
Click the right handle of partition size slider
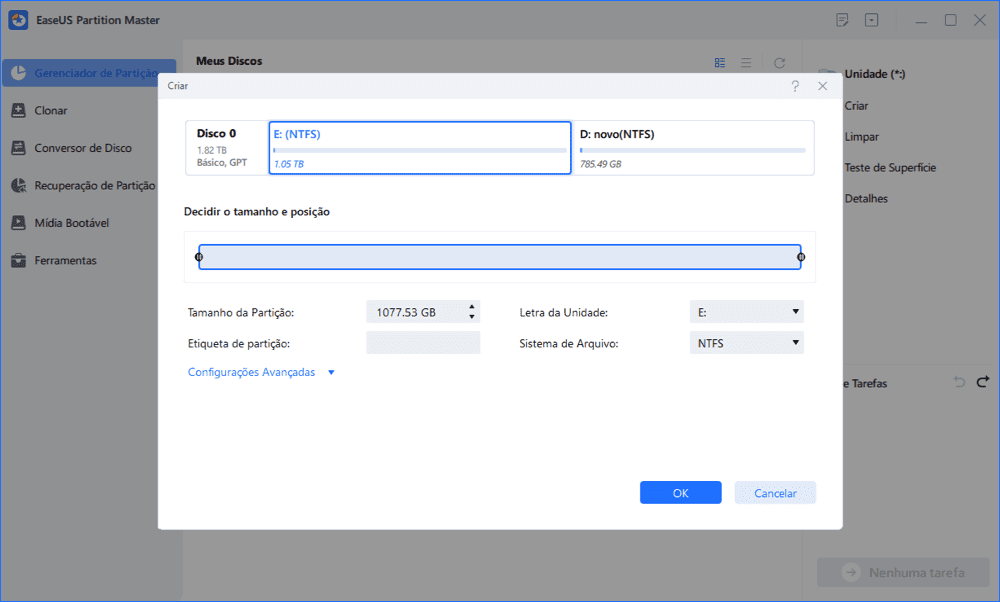pos(801,257)
